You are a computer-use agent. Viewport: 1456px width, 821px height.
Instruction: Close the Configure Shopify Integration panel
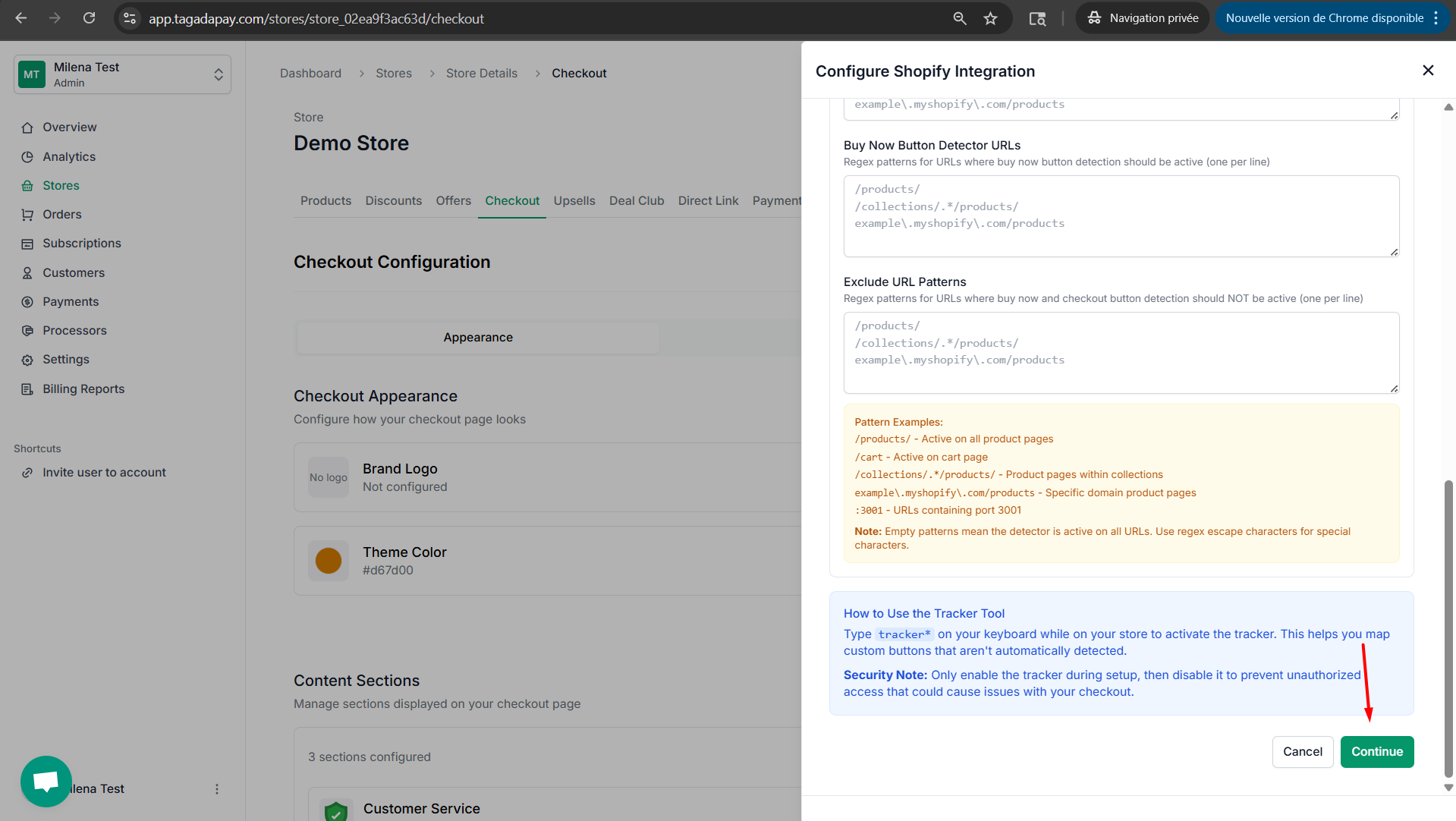pyautogui.click(x=1427, y=71)
